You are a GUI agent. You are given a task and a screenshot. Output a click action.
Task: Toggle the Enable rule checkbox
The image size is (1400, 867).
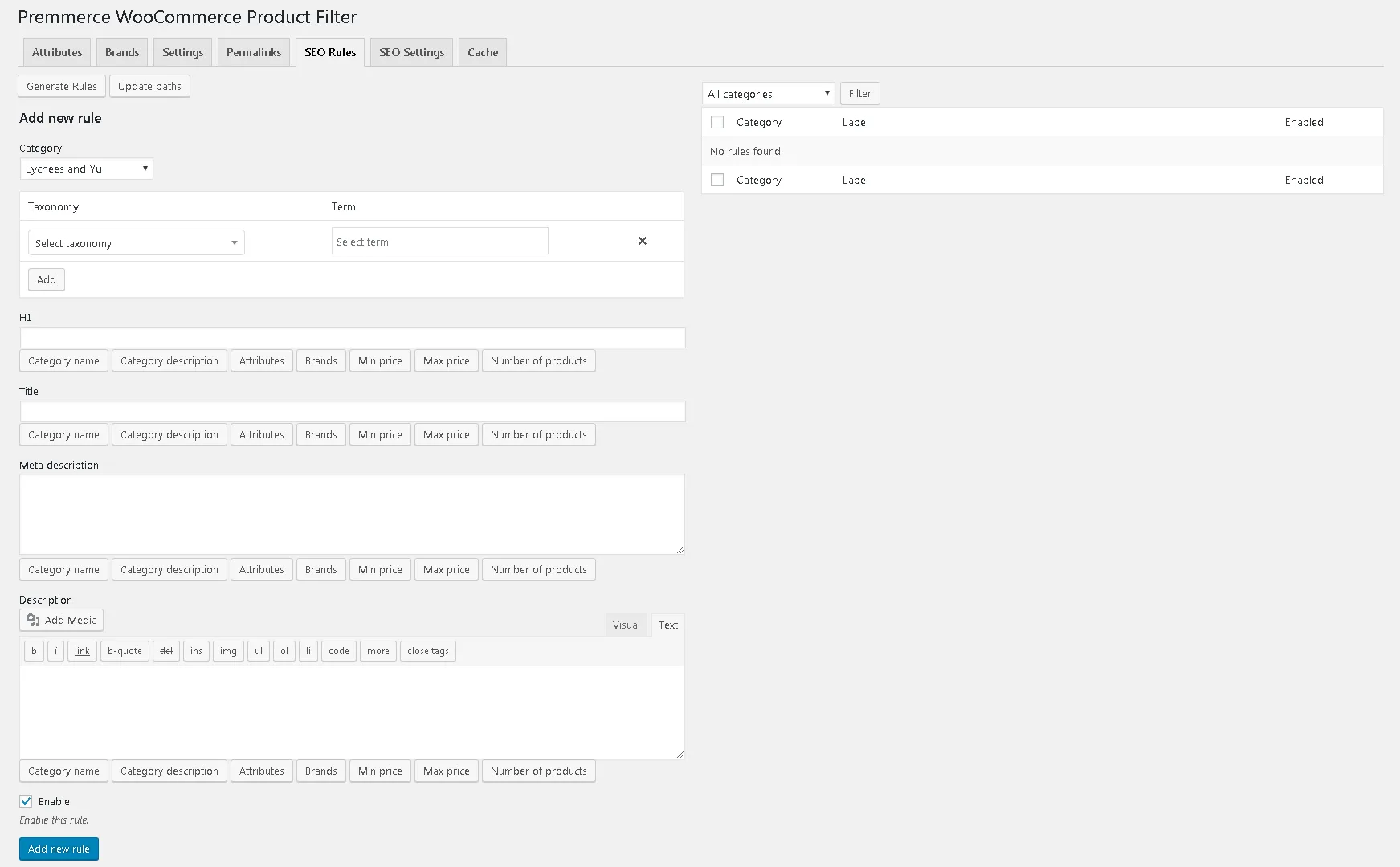[x=26, y=801]
